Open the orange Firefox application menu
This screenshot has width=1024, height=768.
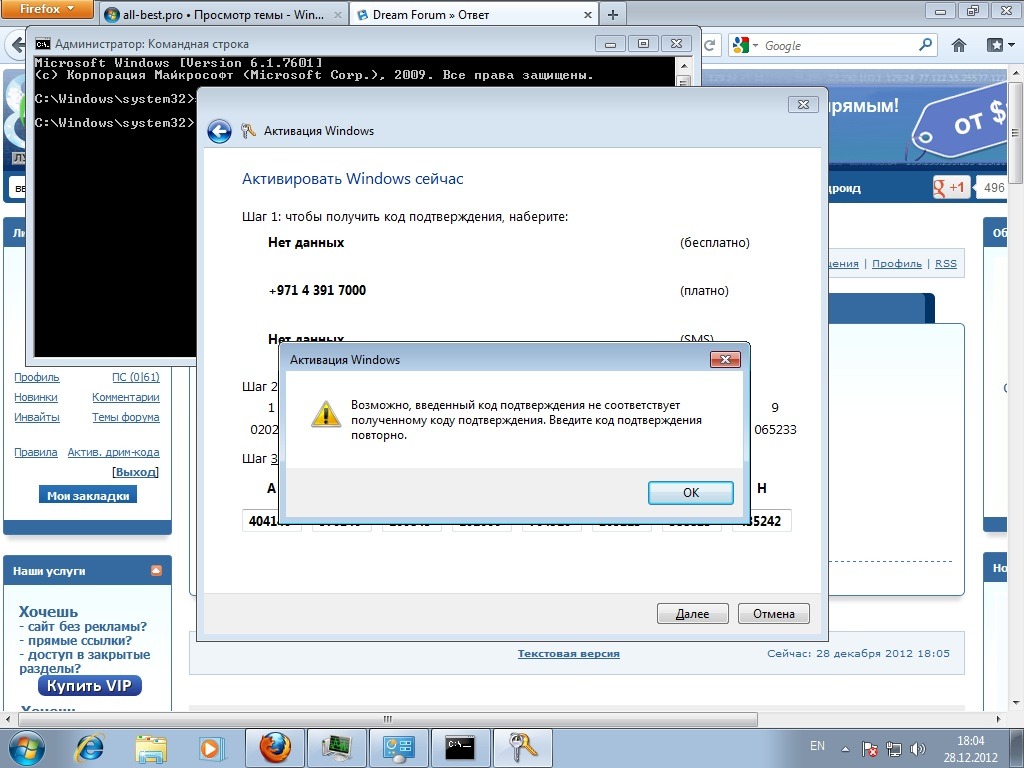pyautogui.click(x=46, y=9)
